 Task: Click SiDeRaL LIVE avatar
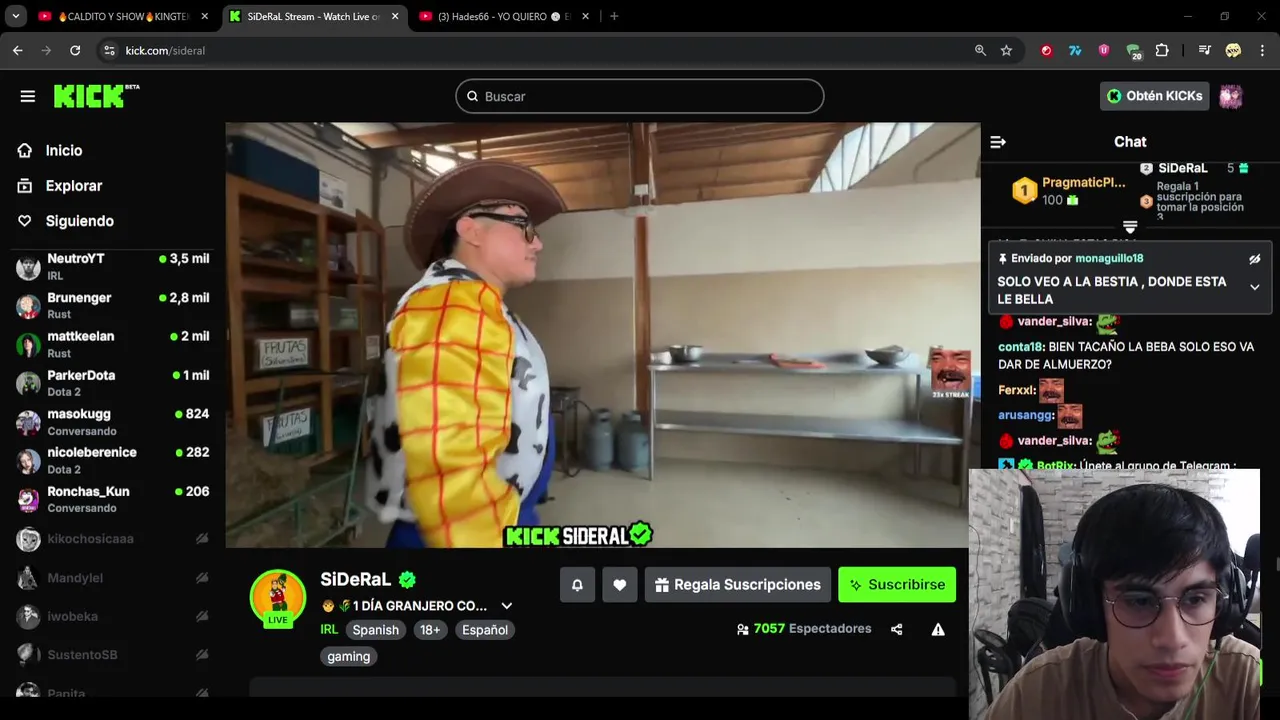tap(278, 599)
